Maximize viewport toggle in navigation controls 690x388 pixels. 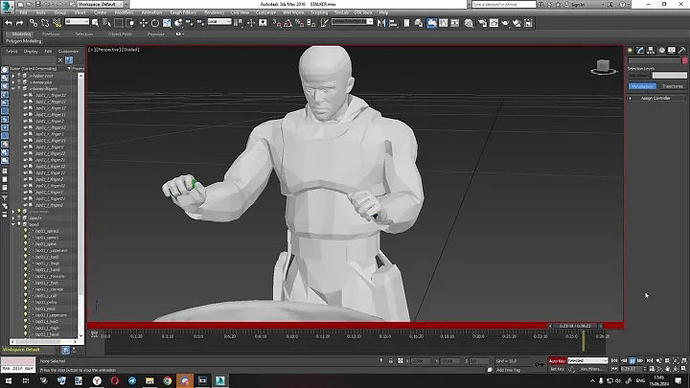coord(684,369)
